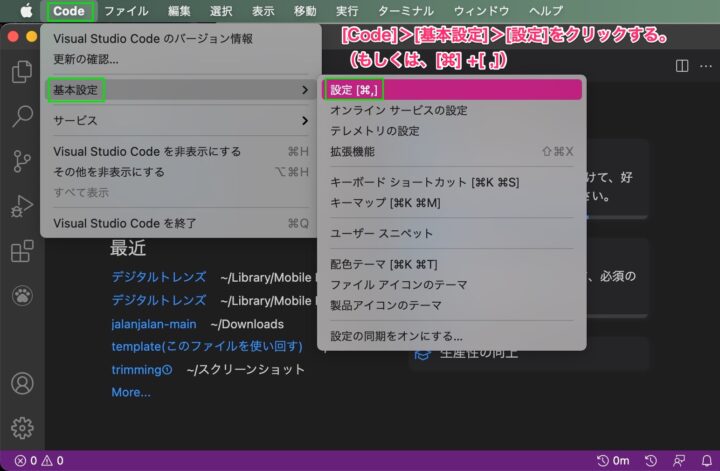Screen dimensions: 720x471
Task: Open the errors and warnings status indicator
Action: (39, 461)
